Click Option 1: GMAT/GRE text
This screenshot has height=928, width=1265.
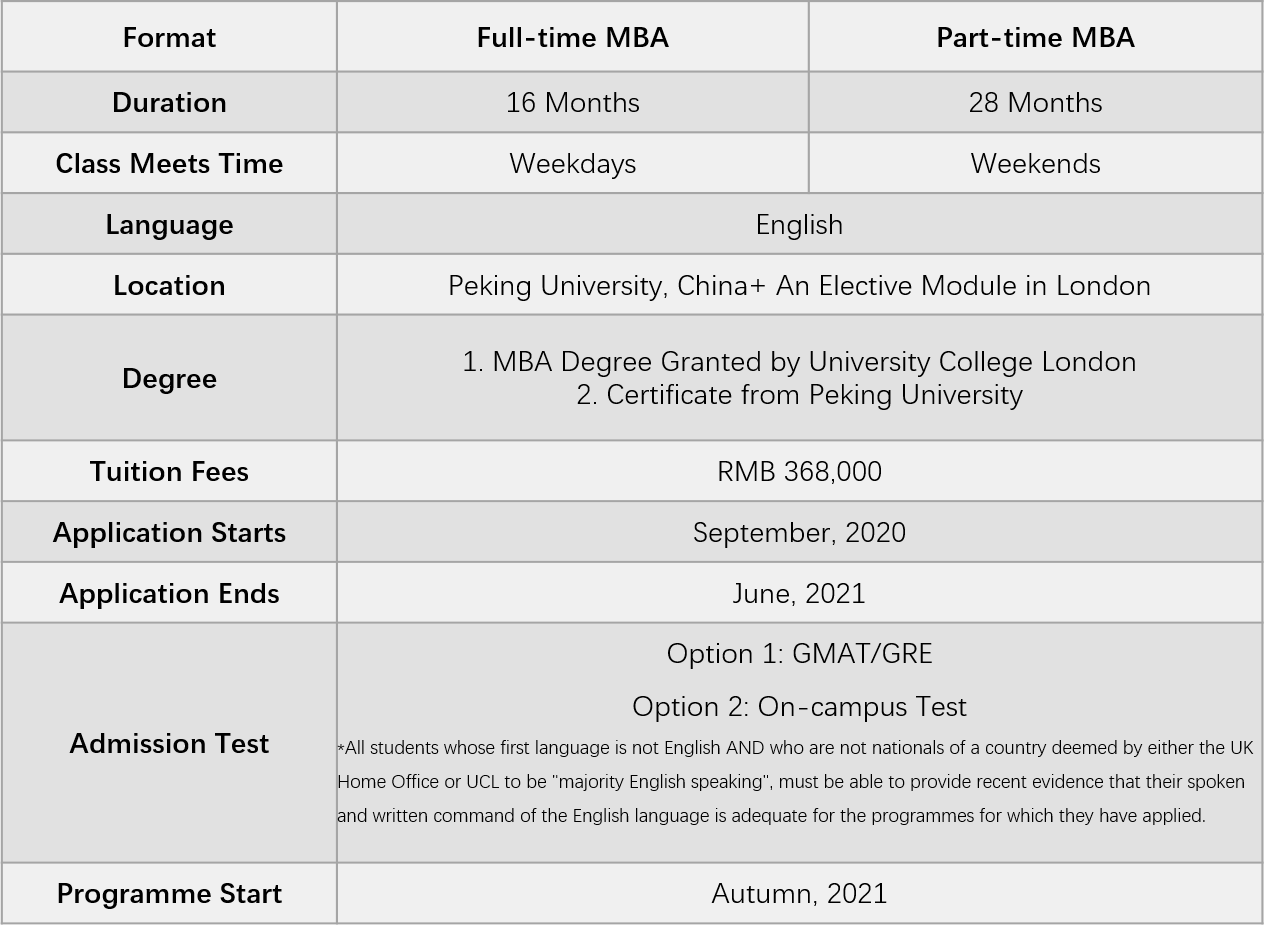[x=799, y=654]
